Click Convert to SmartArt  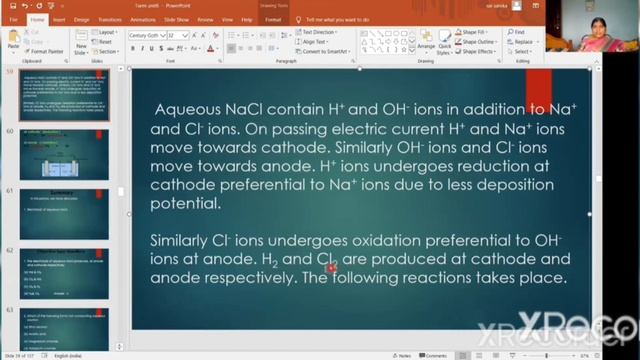pos(323,51)
